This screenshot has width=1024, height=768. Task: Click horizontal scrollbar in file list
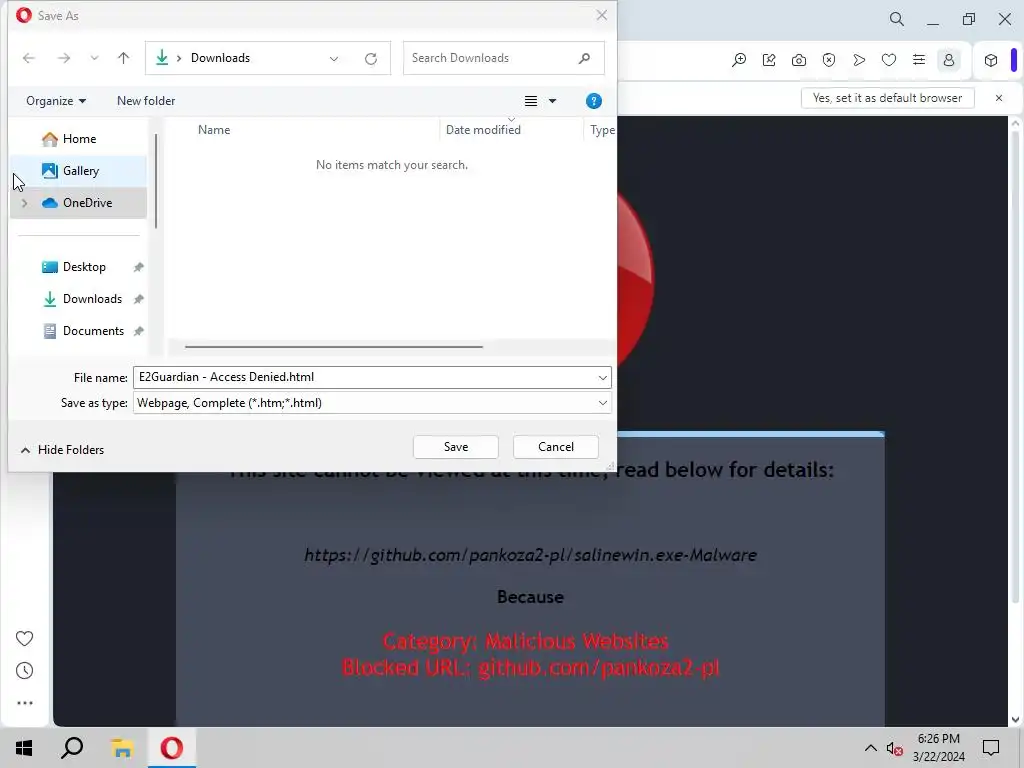click(x=334, y=347)
